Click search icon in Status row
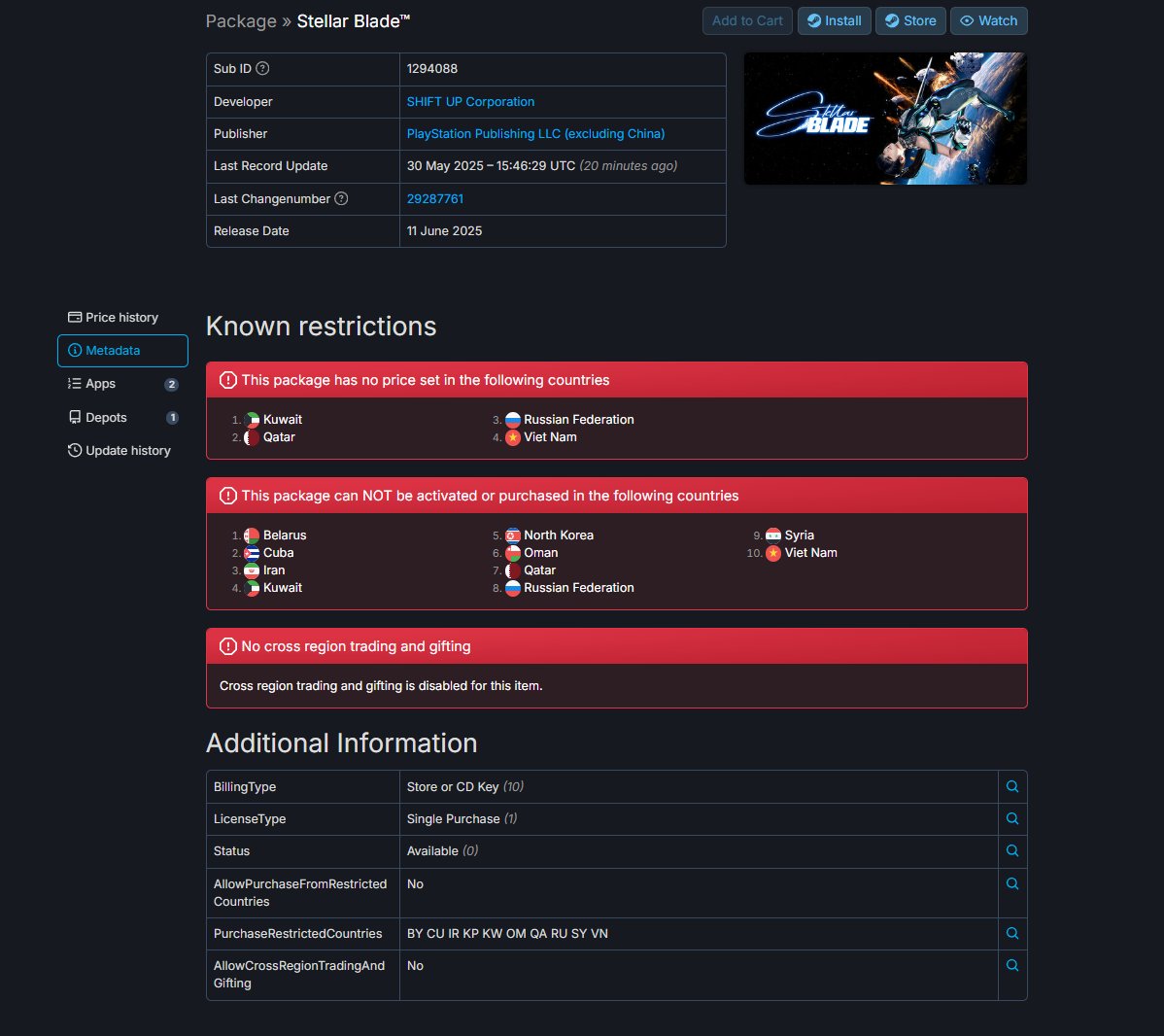Screen dimensions: 1164x1036 click(1011, 850)
